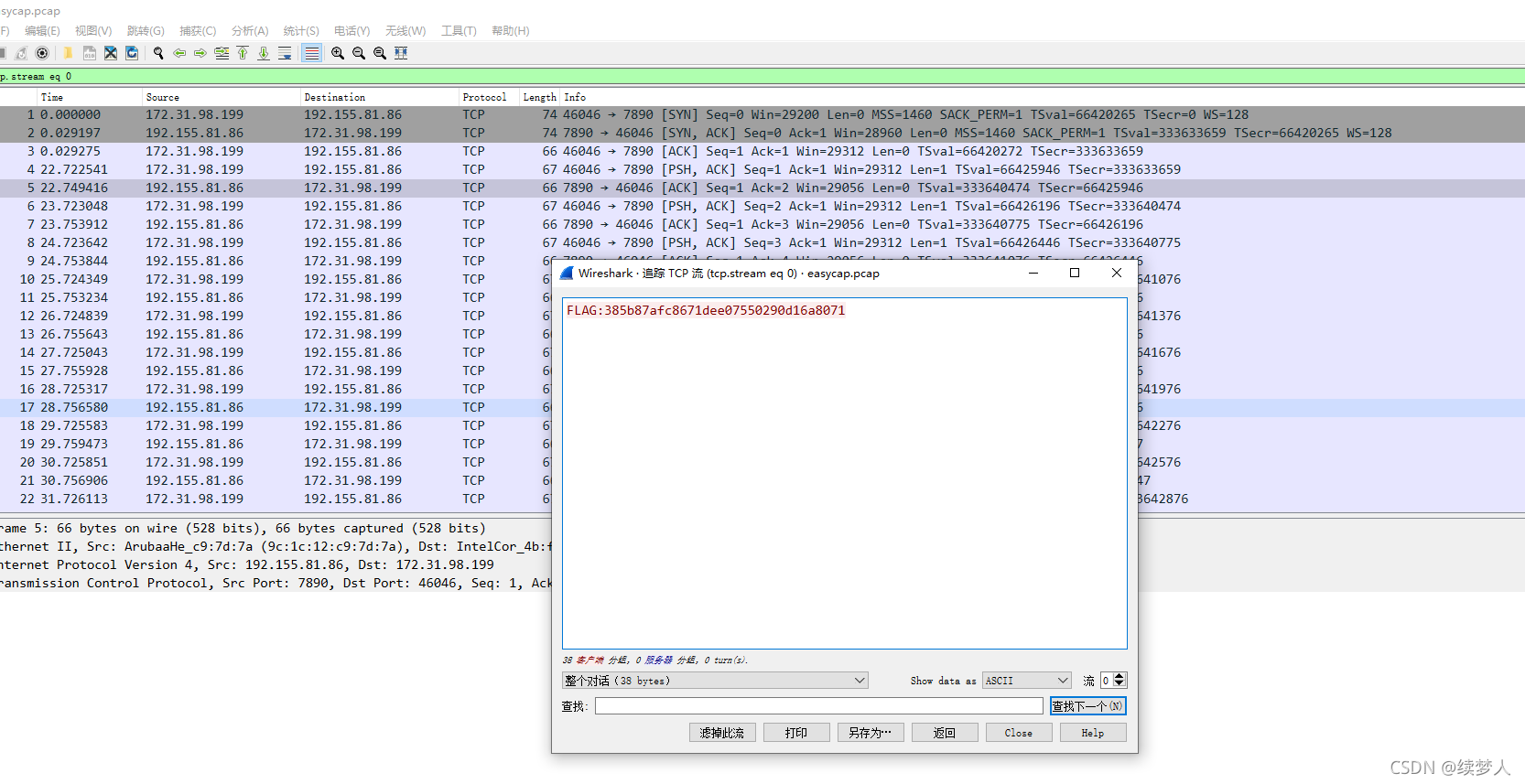Viewport: 1525px width, 784px height.
Task: Toggle packet list colorization icon
Action: [x=312, y=53]
